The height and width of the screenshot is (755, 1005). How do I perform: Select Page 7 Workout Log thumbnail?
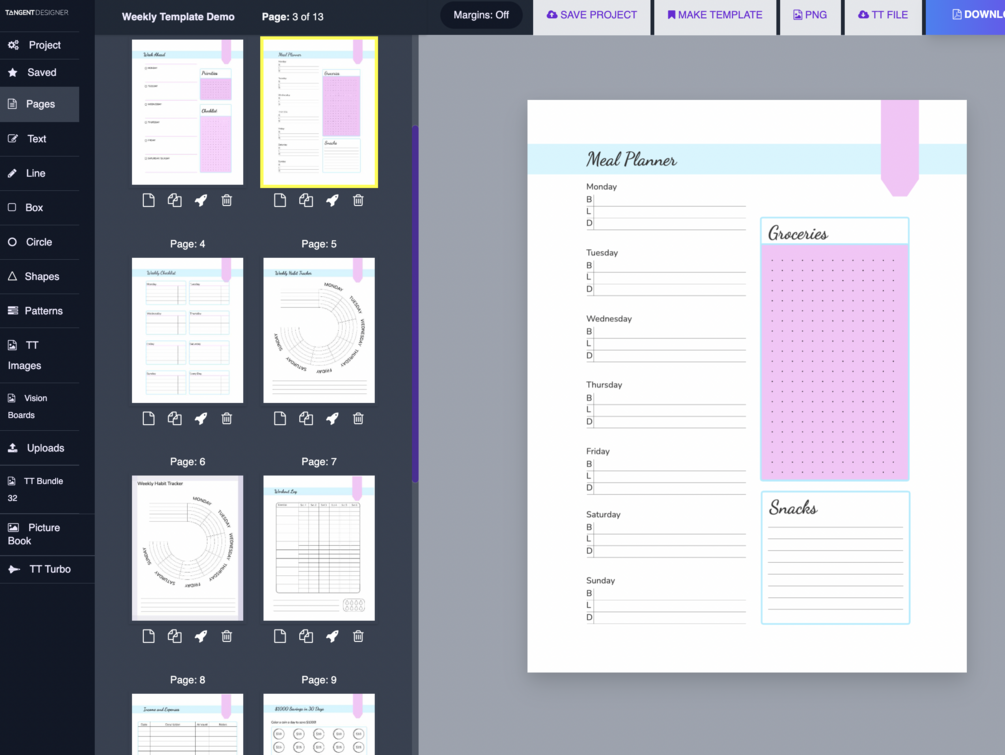319,548
